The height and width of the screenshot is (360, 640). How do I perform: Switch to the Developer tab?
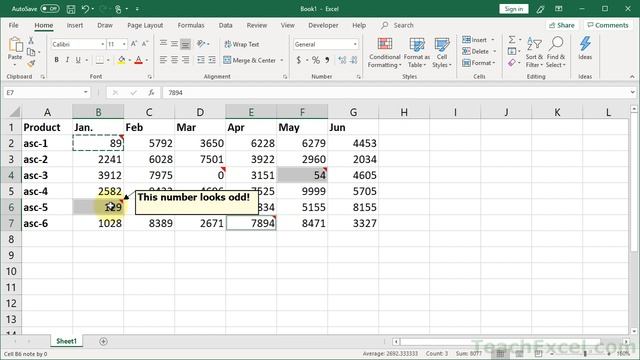tap(323, 25)
